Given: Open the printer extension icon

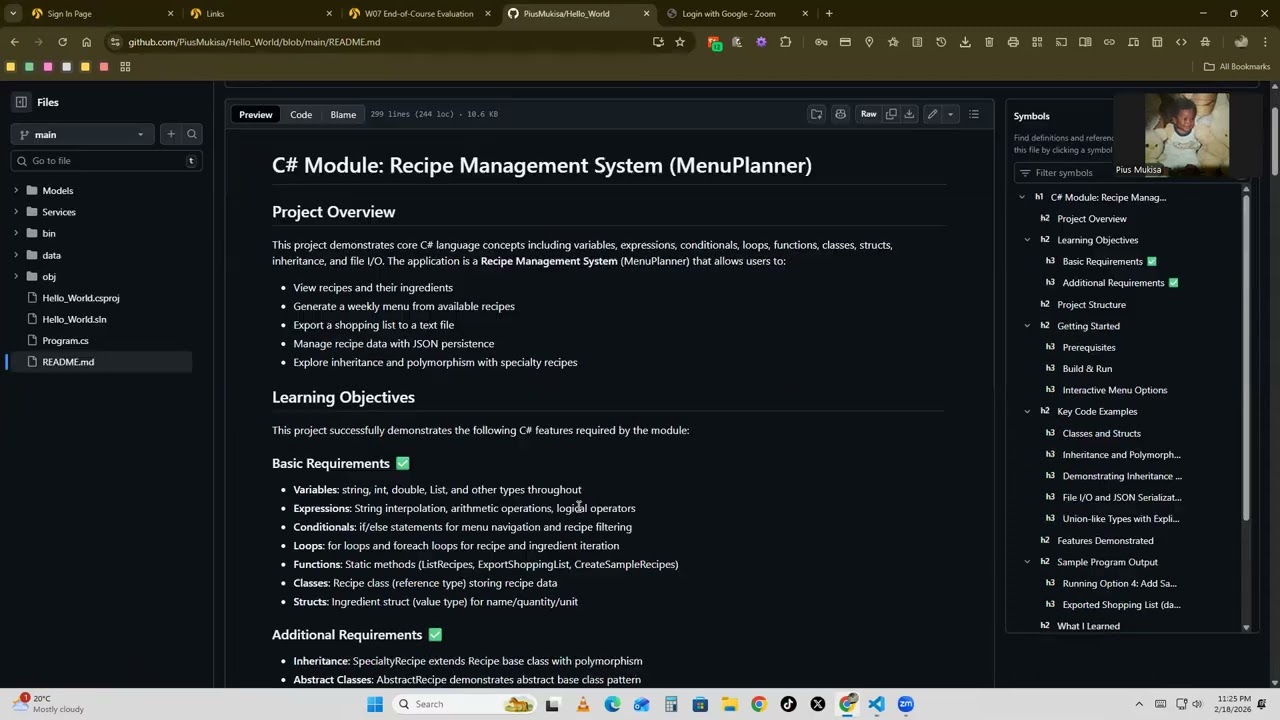Looking at the screenshot, I should [1013, 42].
